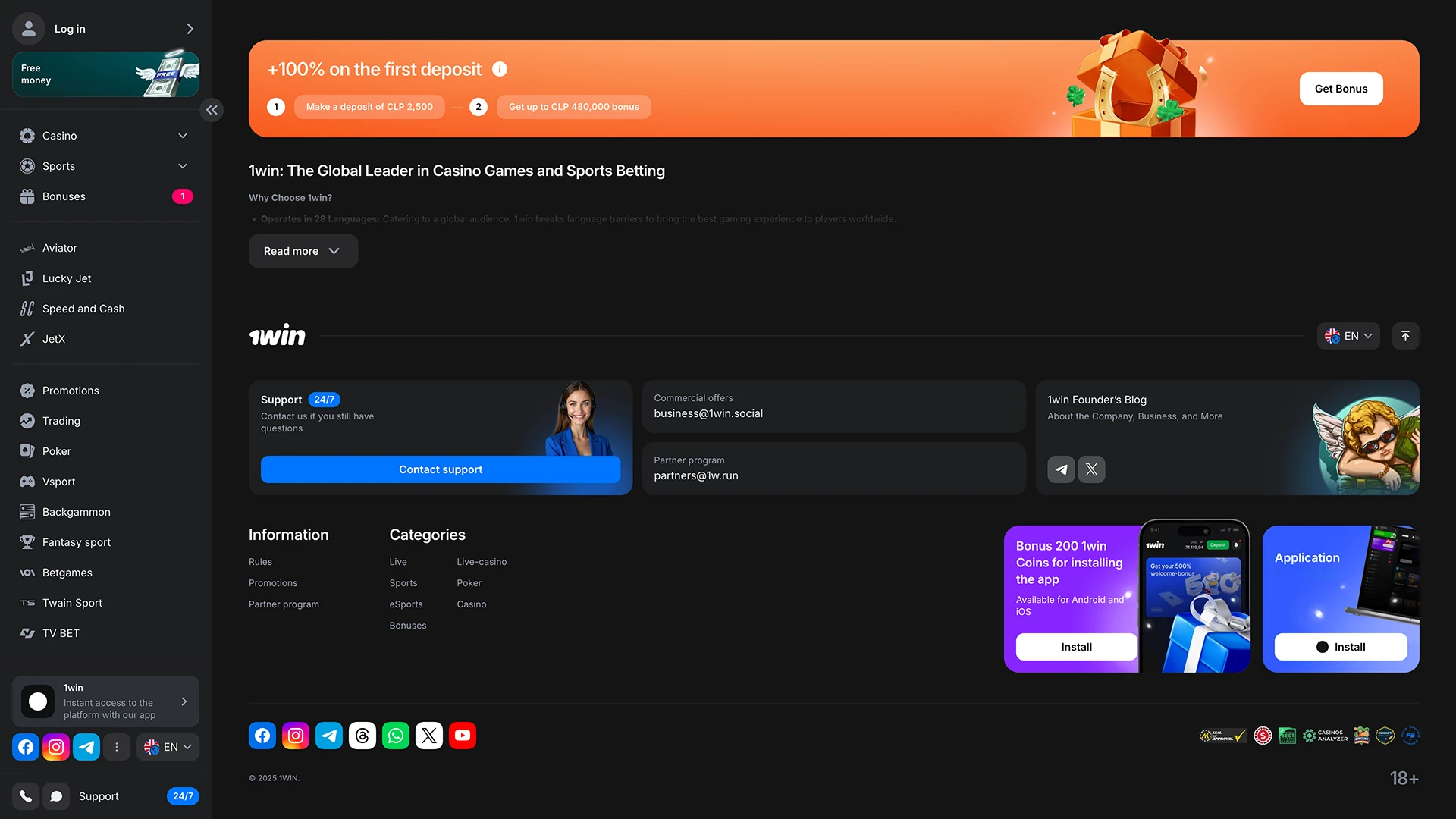Open Betgames in the sidebar
This screenshot has width=1456, height=819.
[105, 573]
